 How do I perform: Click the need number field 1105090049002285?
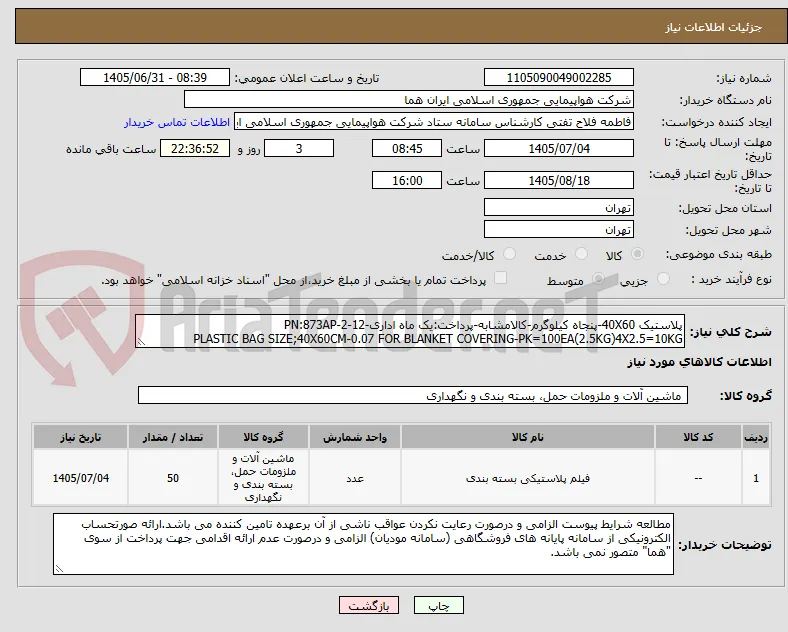[x=558, y=78]
